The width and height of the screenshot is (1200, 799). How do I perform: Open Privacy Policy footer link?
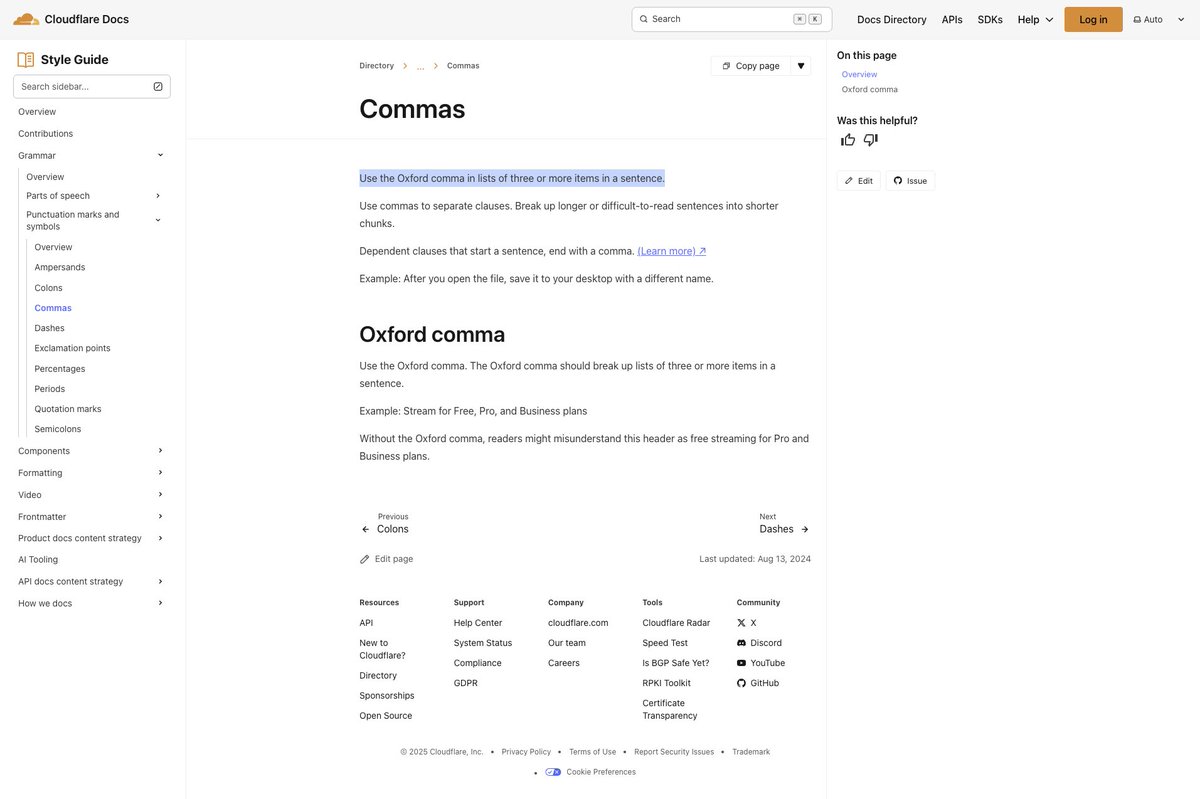pyautogui.click(x=526, y=752)
